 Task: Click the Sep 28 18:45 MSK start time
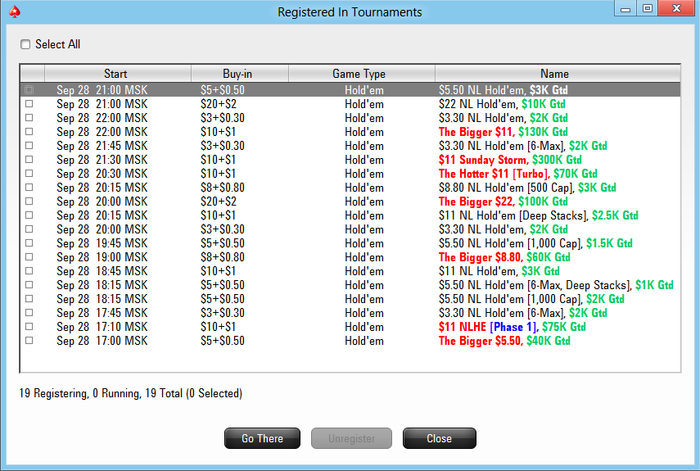click(x=102, y=271)
